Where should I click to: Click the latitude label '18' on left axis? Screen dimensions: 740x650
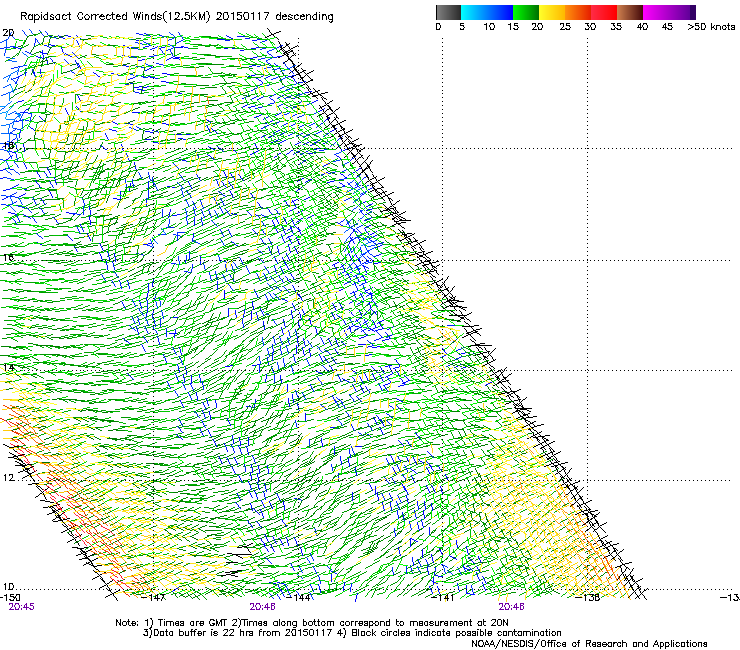coord(8,145)
